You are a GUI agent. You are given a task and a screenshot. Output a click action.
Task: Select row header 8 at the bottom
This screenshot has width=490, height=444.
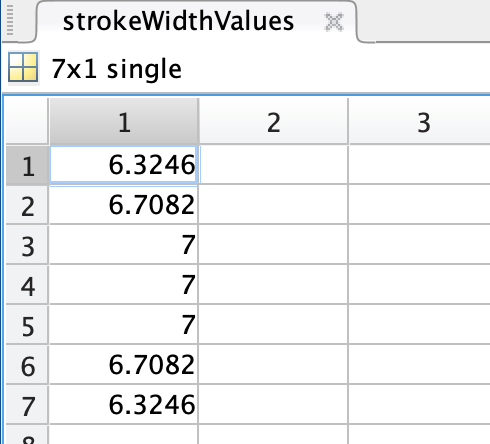click(x=28, y=436)
